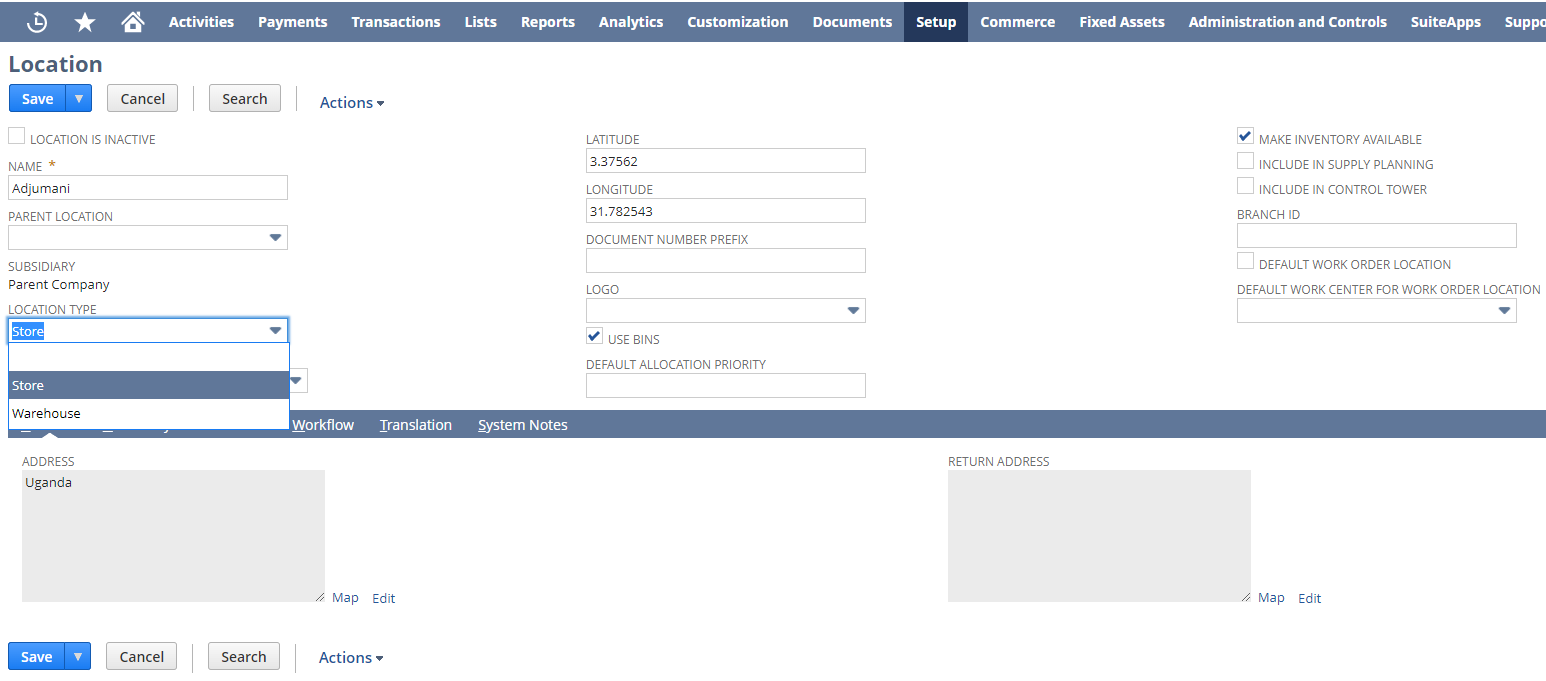Disable the USE BINS option

pos(594,335)
